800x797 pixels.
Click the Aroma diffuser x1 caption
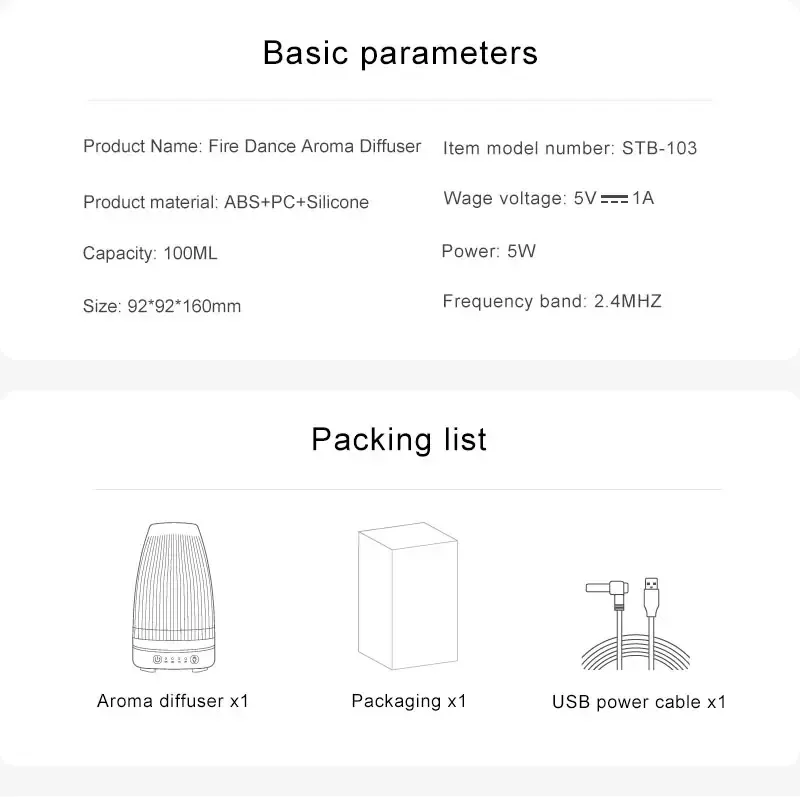173,701
